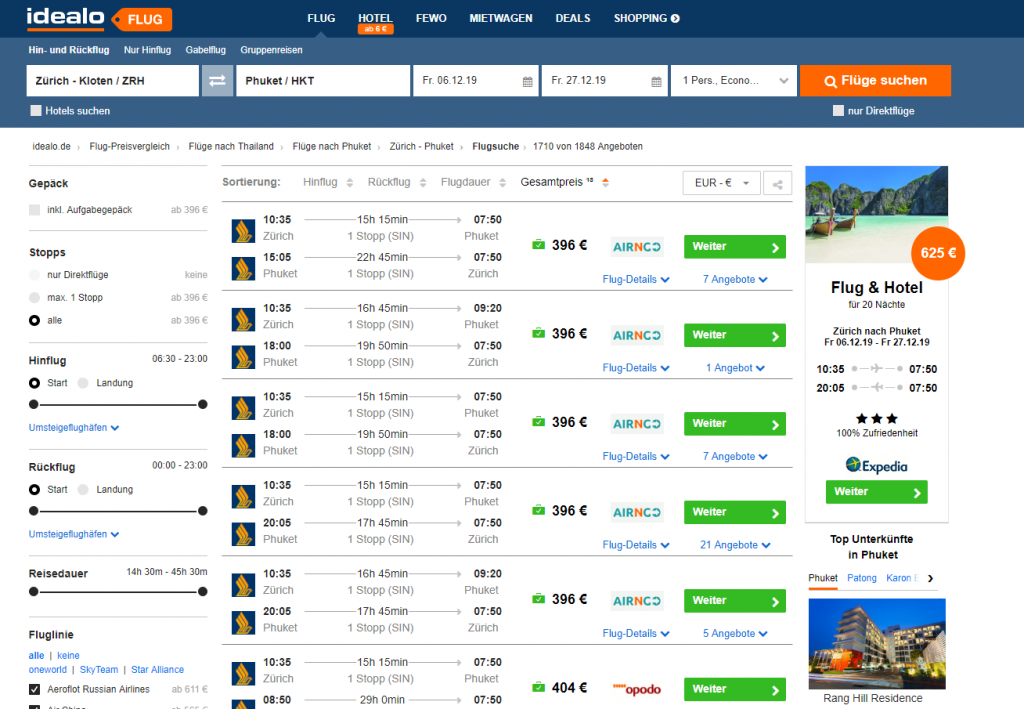Viewport: 1024px width, 709px height.
Task: Click the AIRNGO logo on the first offer
Action: point(637,246)
